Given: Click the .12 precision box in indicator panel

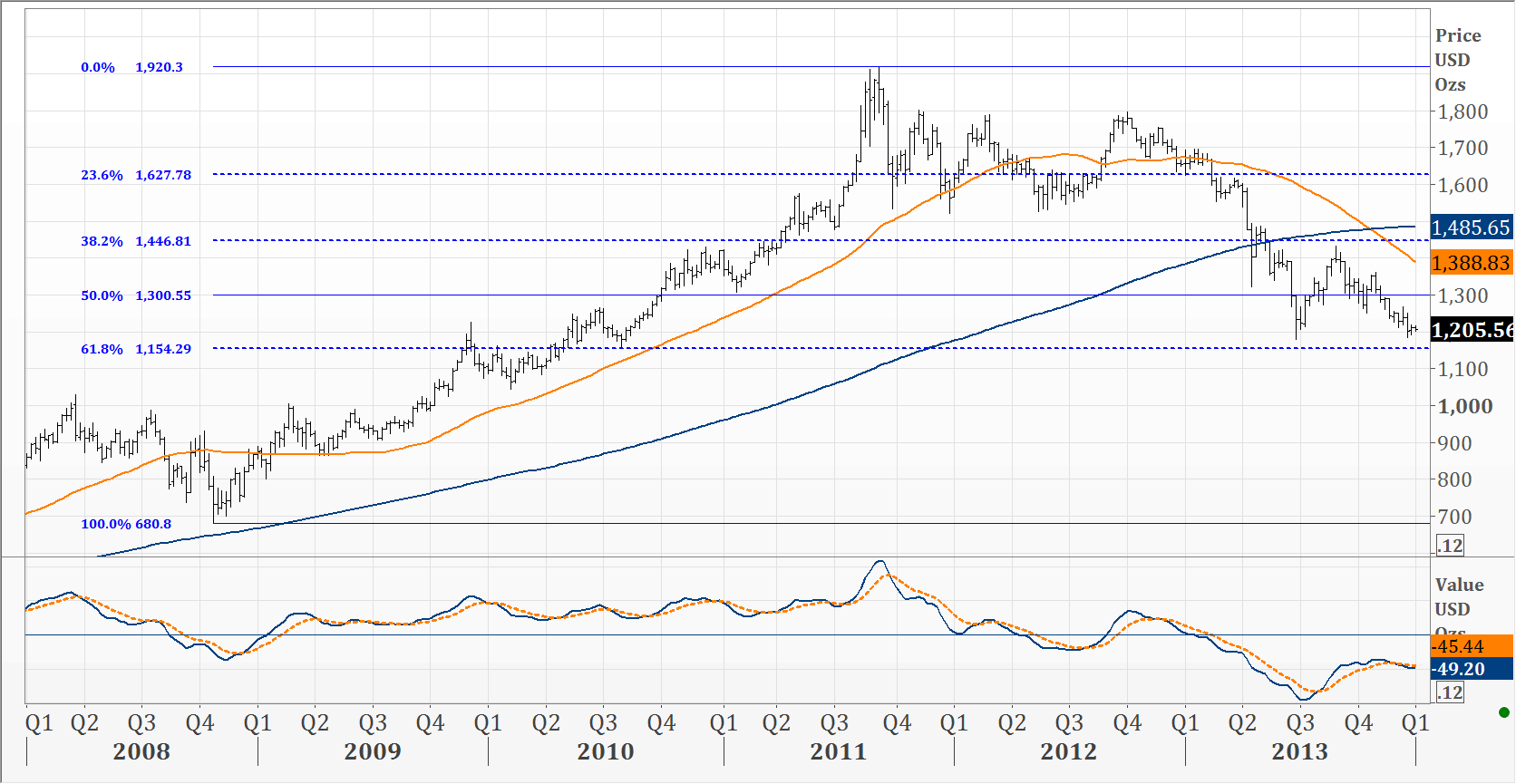Looking at the screenshot, I should point(1451,692).
